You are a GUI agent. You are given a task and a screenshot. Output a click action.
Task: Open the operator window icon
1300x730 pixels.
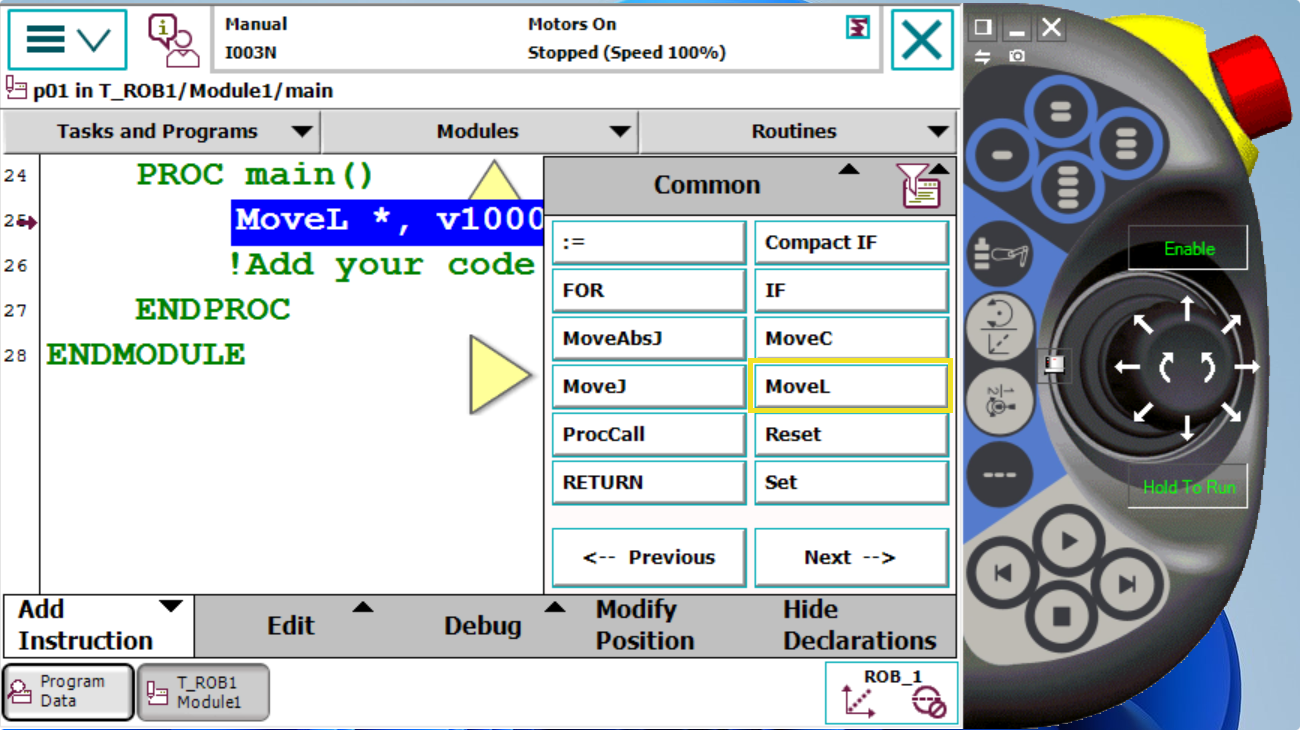point(173,40)
